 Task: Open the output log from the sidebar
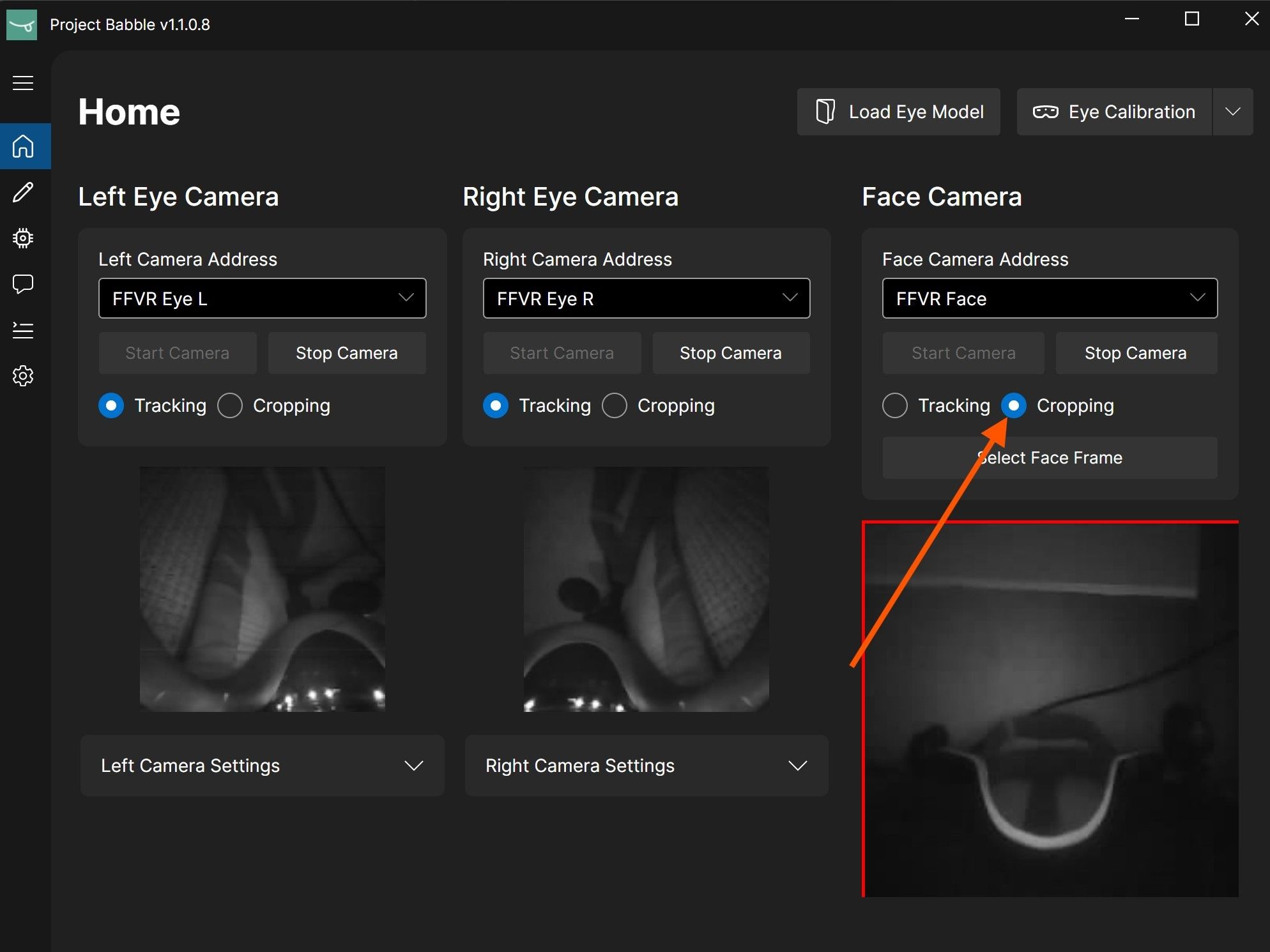coord(23,329)
